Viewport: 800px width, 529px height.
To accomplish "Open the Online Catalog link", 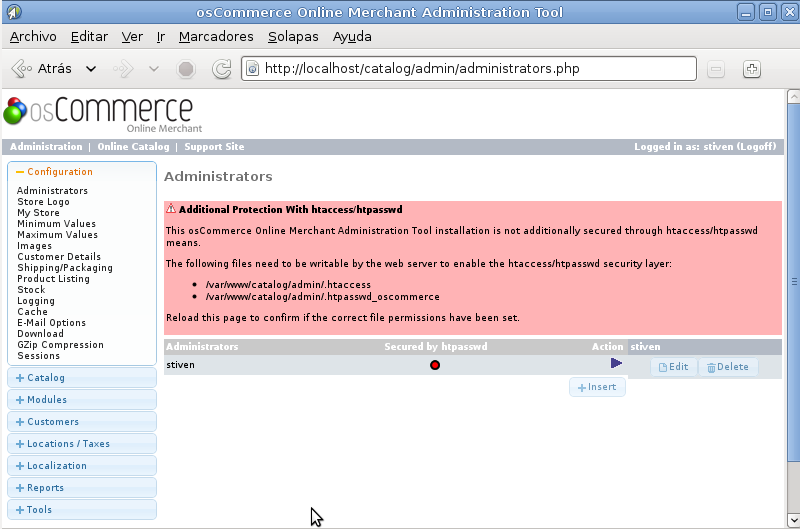I will tap(133, 147).
